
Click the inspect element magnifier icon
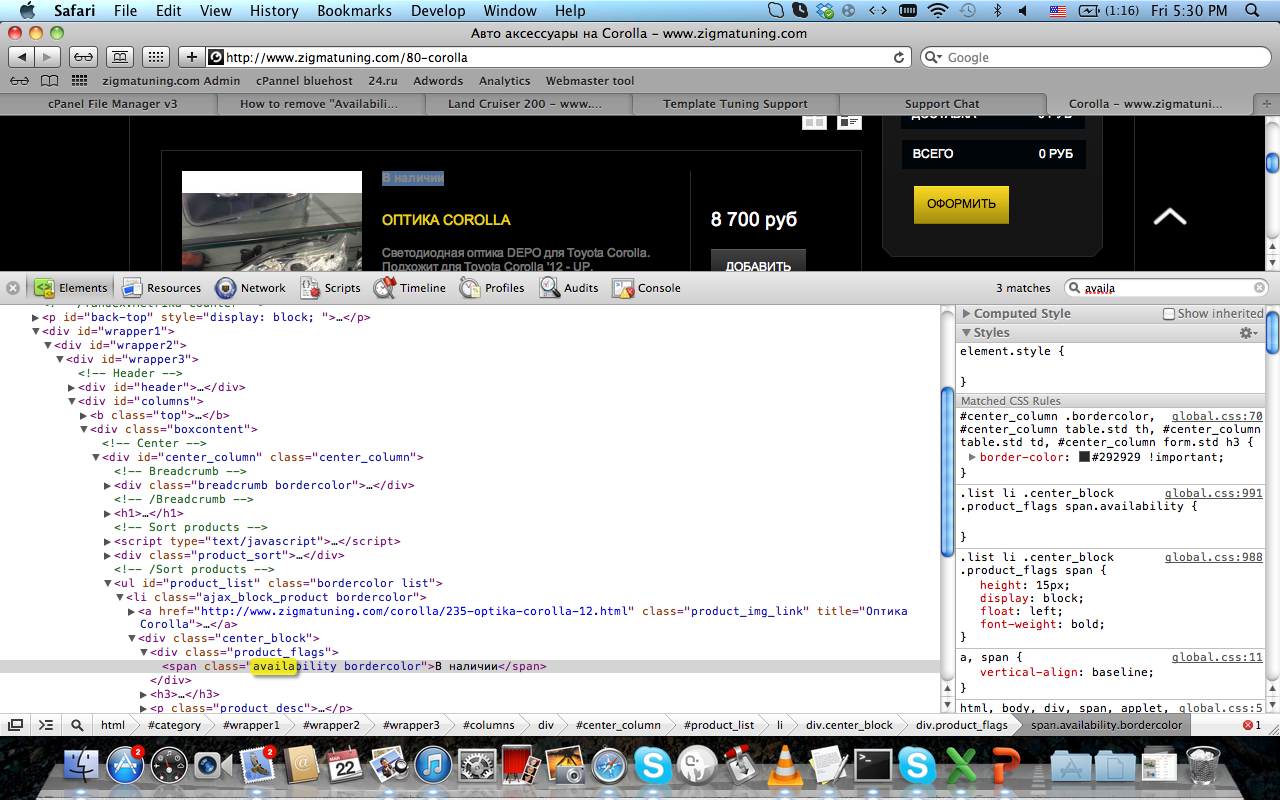point(77,725)
